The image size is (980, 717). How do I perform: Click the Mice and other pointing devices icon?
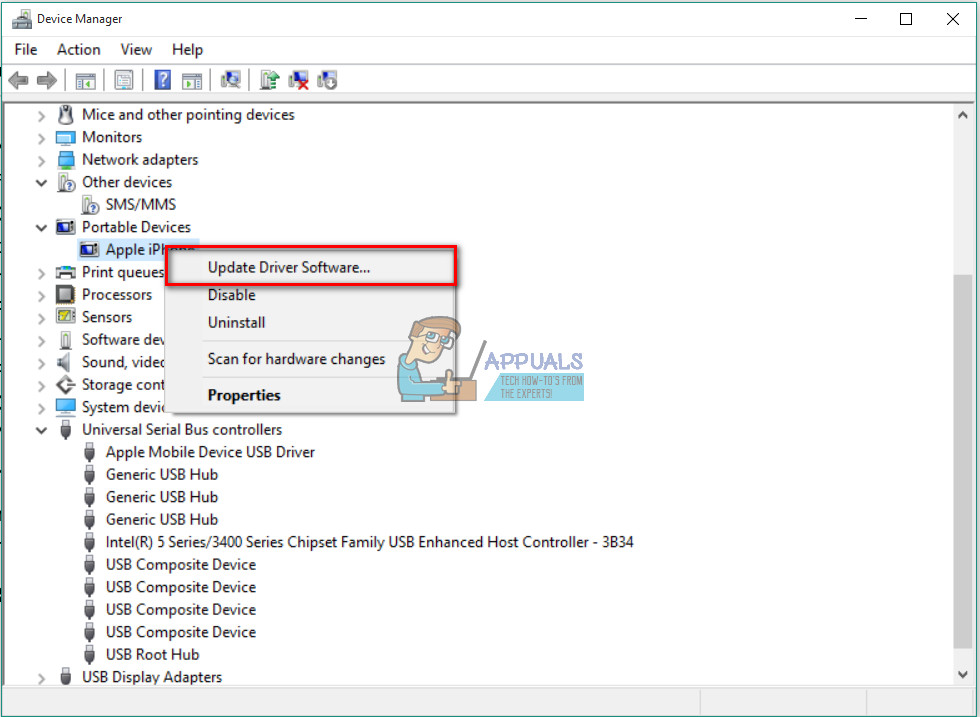(x=66, y=114)
